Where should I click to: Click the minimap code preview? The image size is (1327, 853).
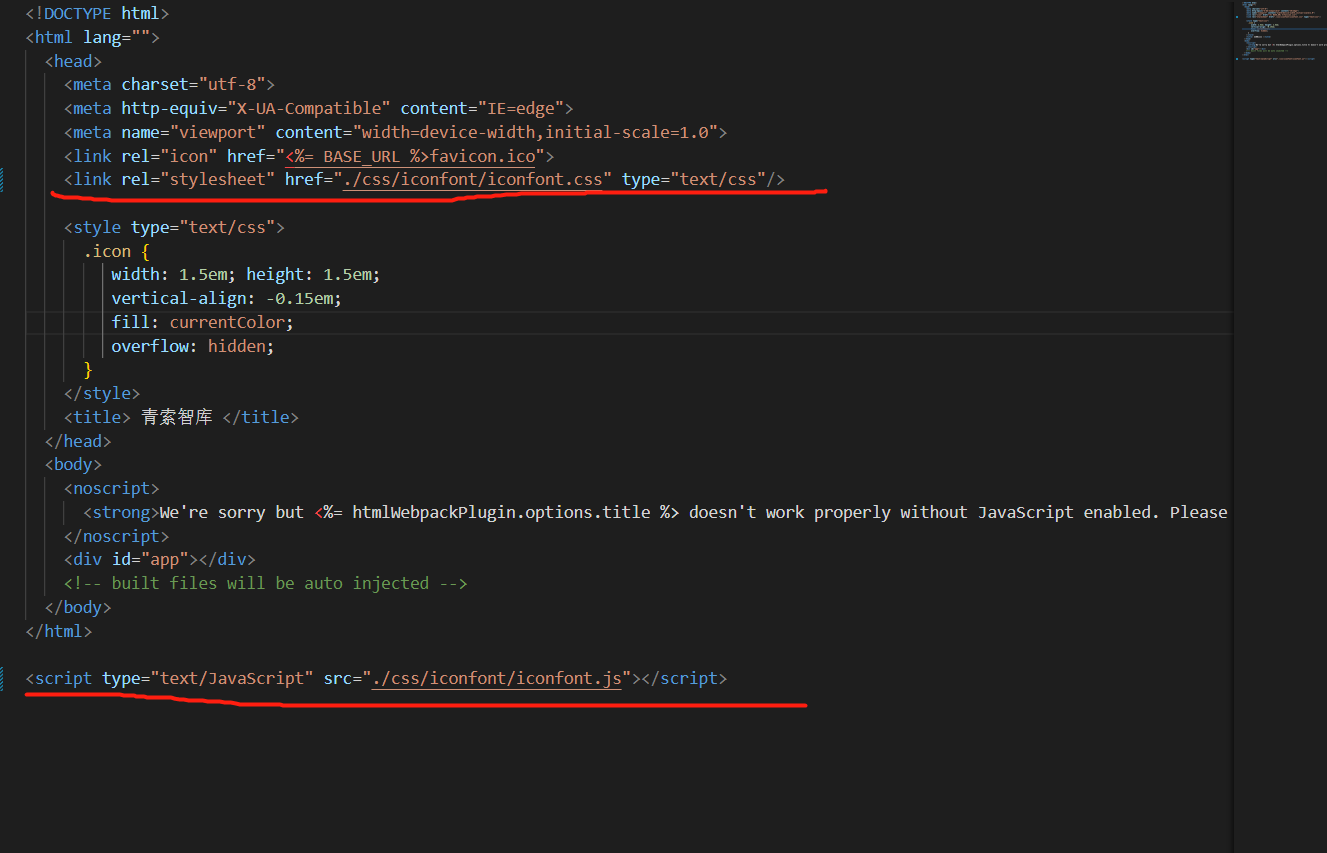coord(1280,32)
